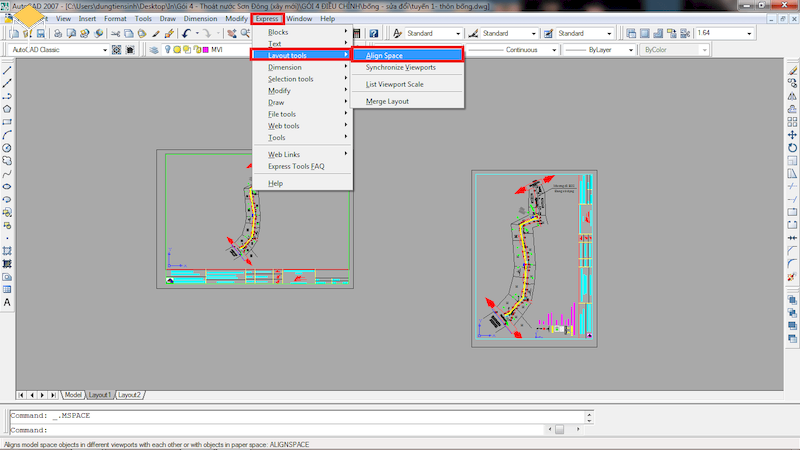The width and height of the screenshot is (800, 450).
Task: Click the Cut scissors icon
Action: [116, 34]
